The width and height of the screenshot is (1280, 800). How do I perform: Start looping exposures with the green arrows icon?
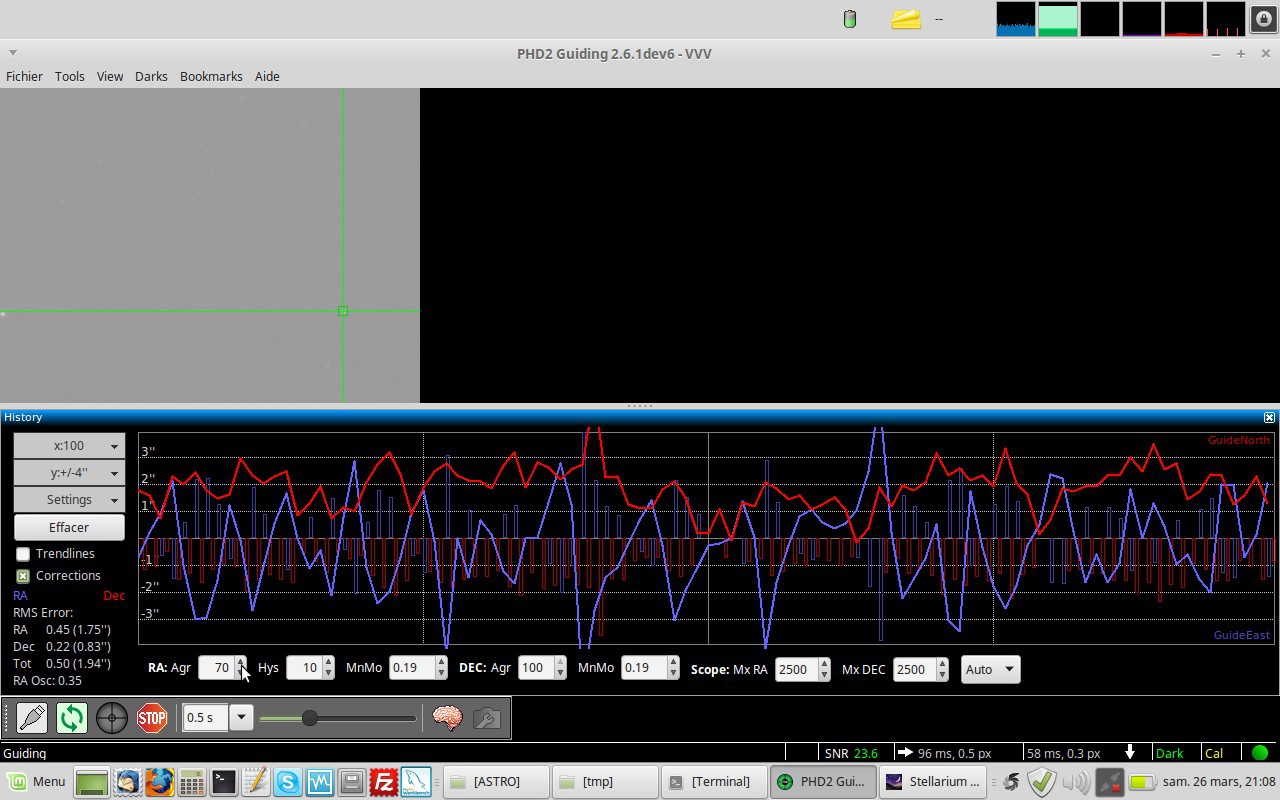pyautogui.click(x=72, y=718)
